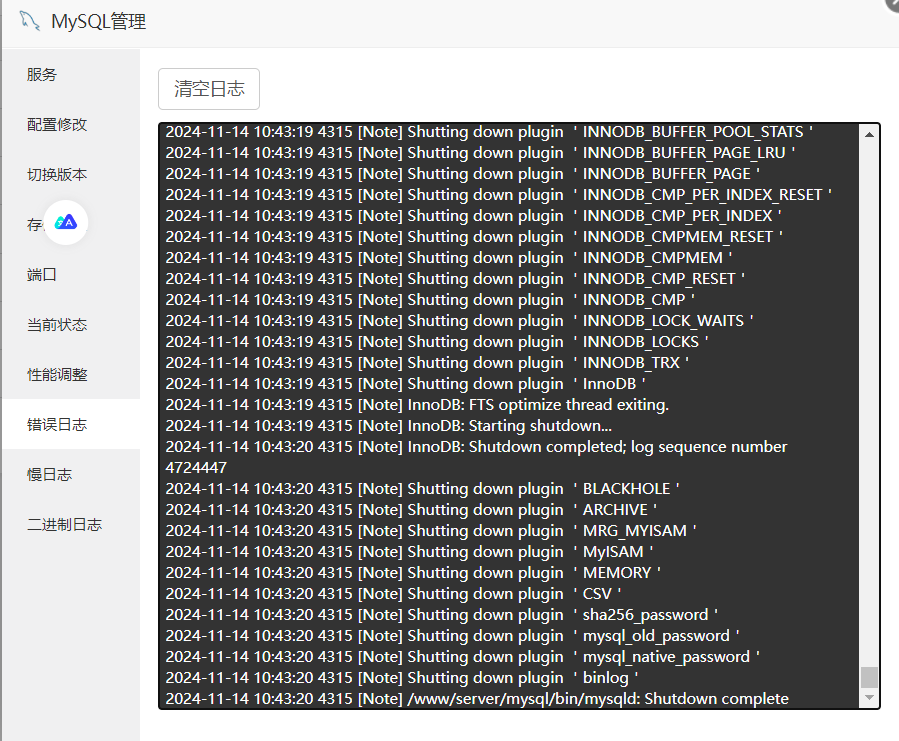Image resolution: width=899 pixels, height=741 pixels.
Task: Click the INNODB_CMP_PER_INDEX_RESET log line
Action: tap(498, 194)
